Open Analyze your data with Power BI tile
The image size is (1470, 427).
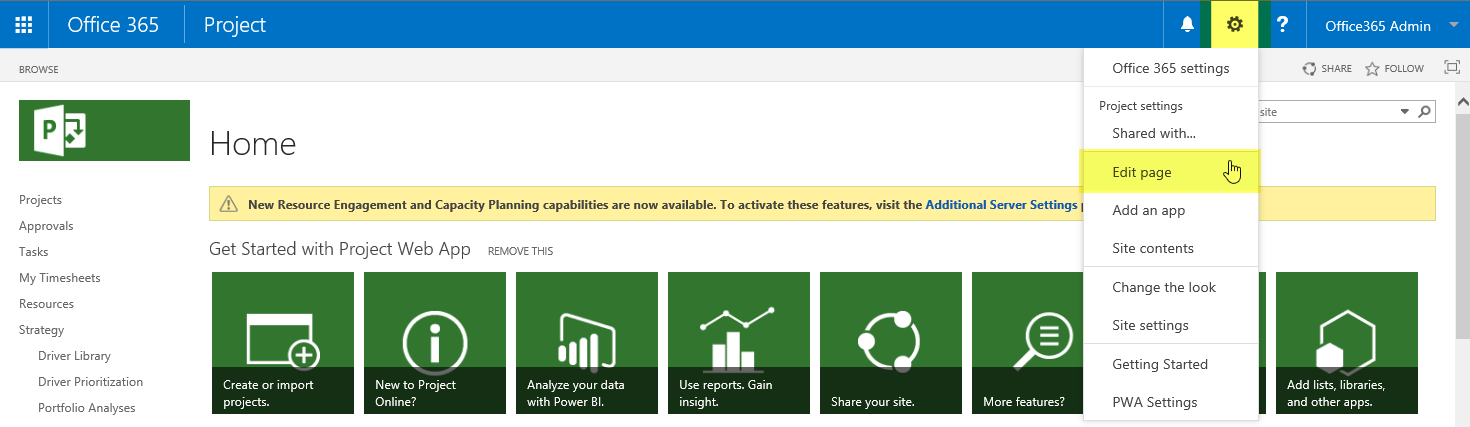click(x=587, y=343)
